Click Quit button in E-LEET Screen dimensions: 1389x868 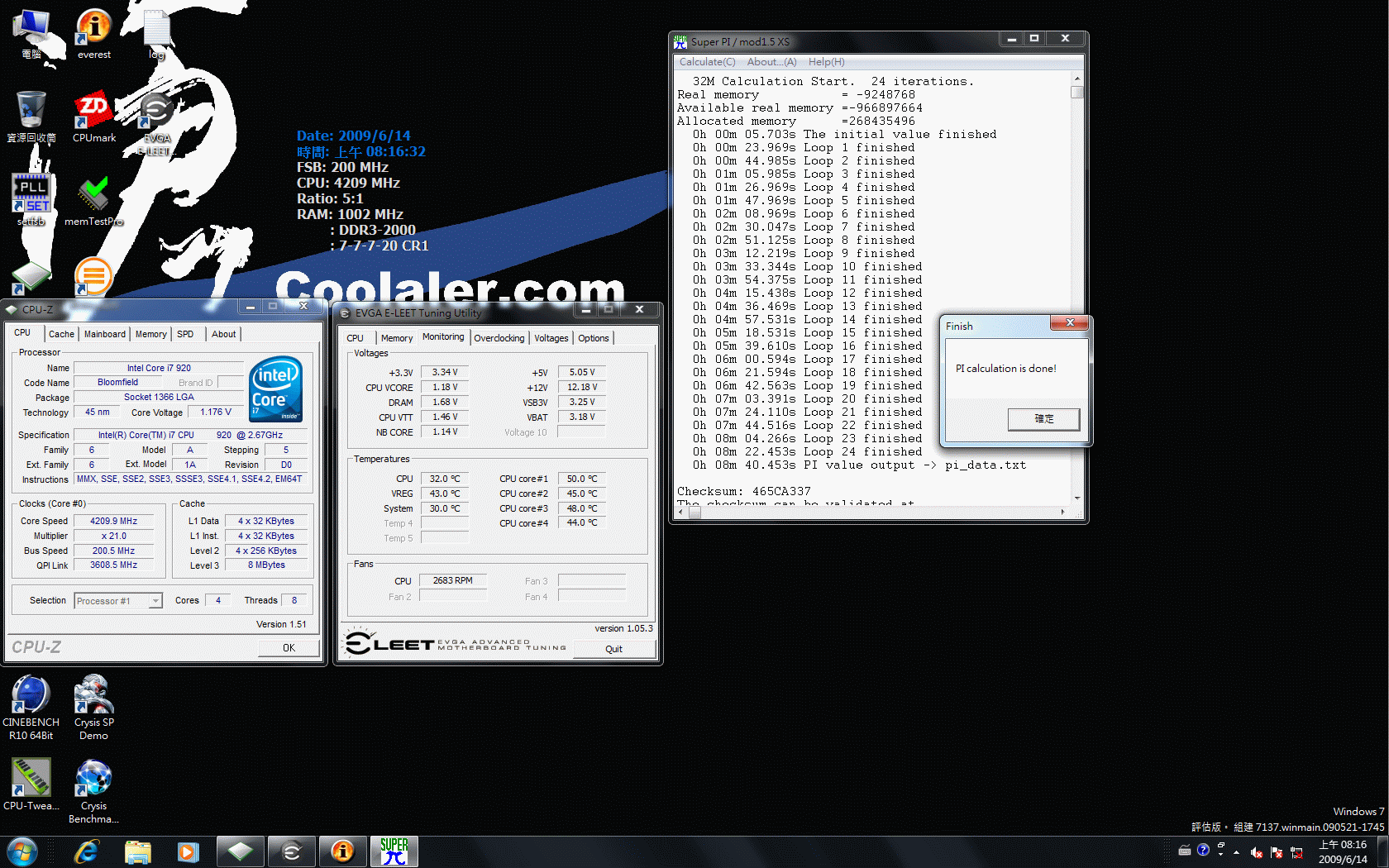click(x=614, y=649)
